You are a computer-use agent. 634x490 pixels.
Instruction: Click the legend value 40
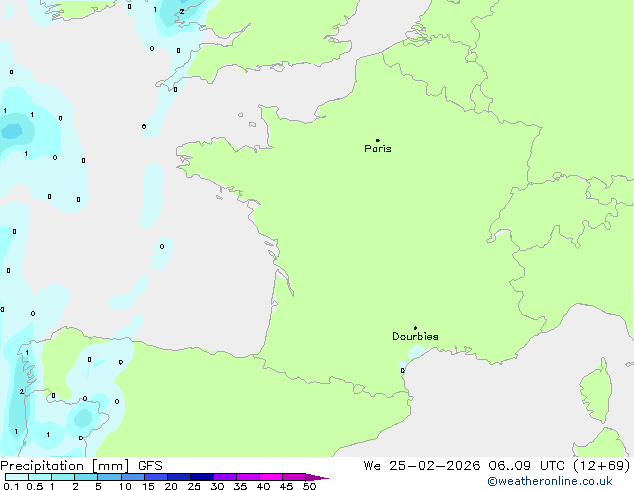(263, 486)
